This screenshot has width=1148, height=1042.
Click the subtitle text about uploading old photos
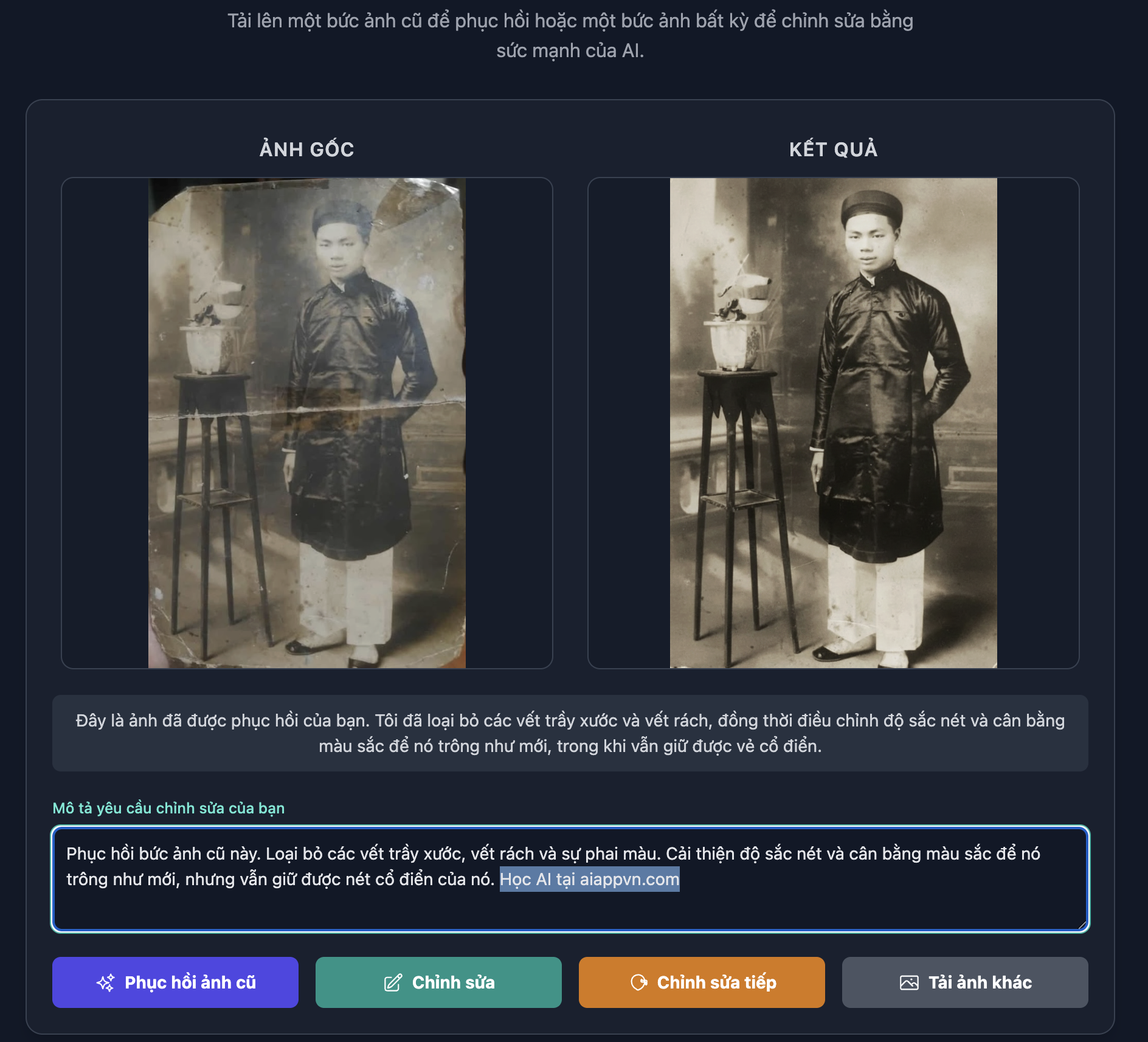(570, 35)
